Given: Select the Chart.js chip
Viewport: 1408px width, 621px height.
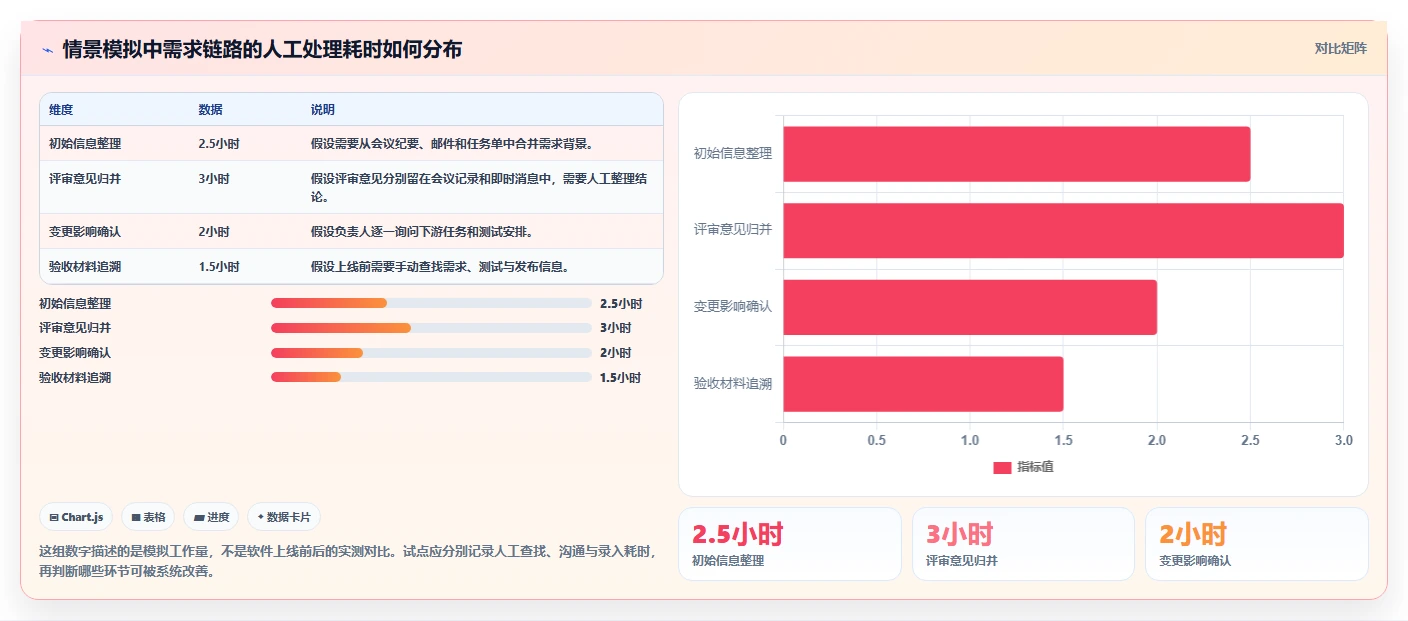Looking at the screenshot, I should [76, 517].
